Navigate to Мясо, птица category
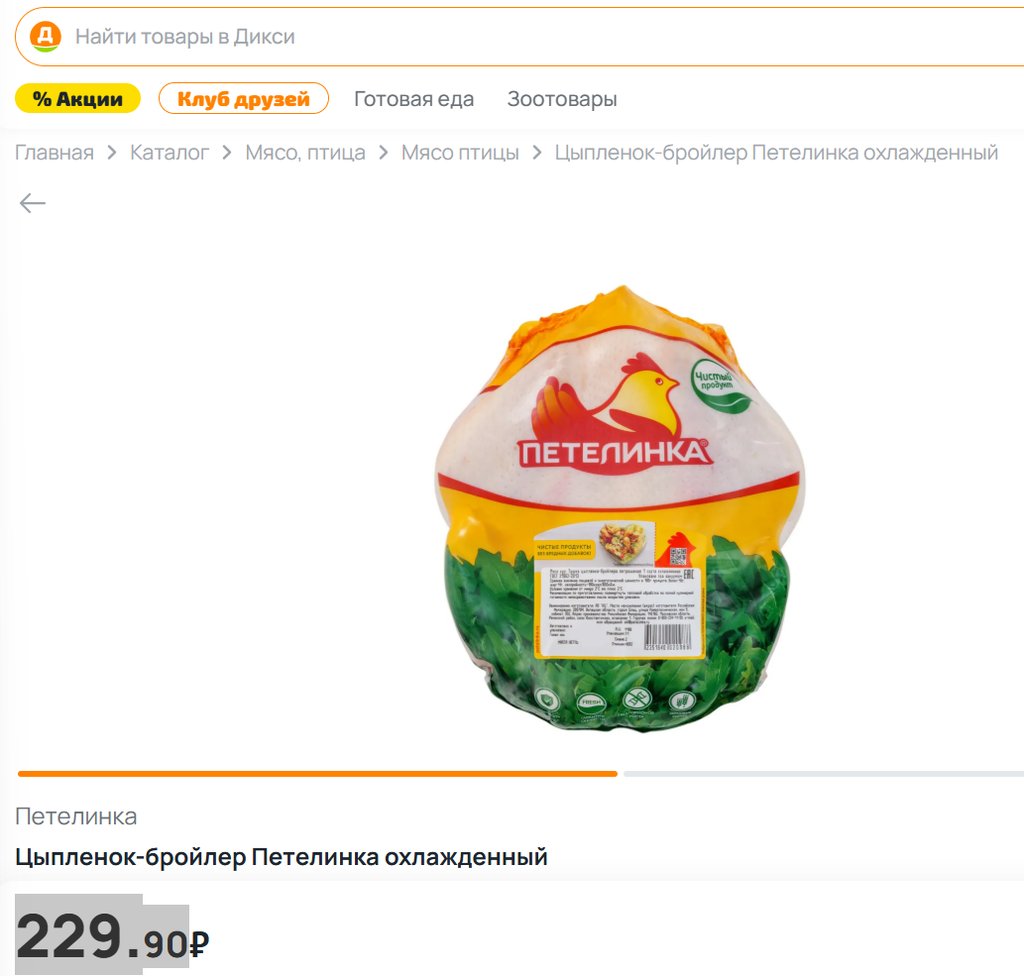The height and width of the screenshot is (976, 1024). pyautogui.click(x=305, y=153)
